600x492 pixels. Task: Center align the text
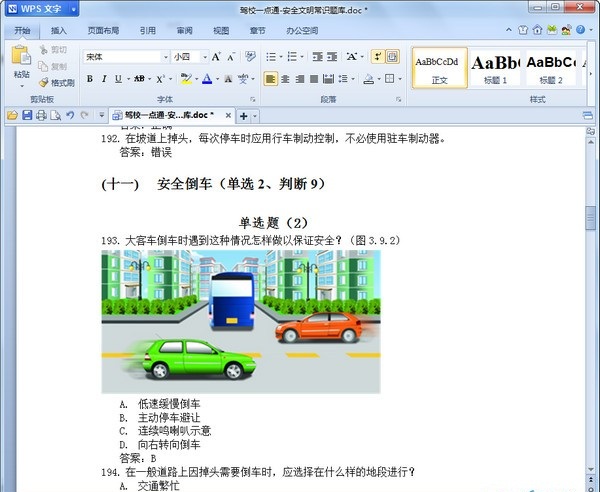click(285, 79)
